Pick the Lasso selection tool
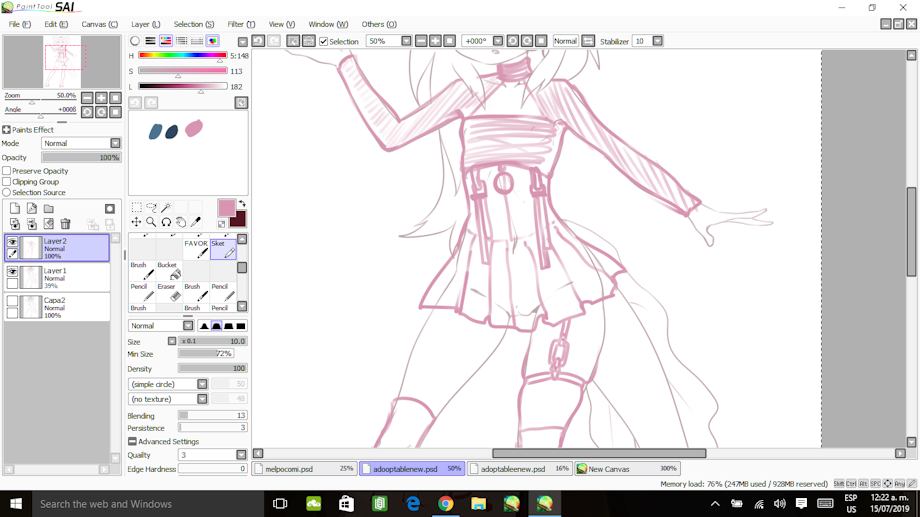Viewport: 920px width, 517px height. click(x=152, y=208)
